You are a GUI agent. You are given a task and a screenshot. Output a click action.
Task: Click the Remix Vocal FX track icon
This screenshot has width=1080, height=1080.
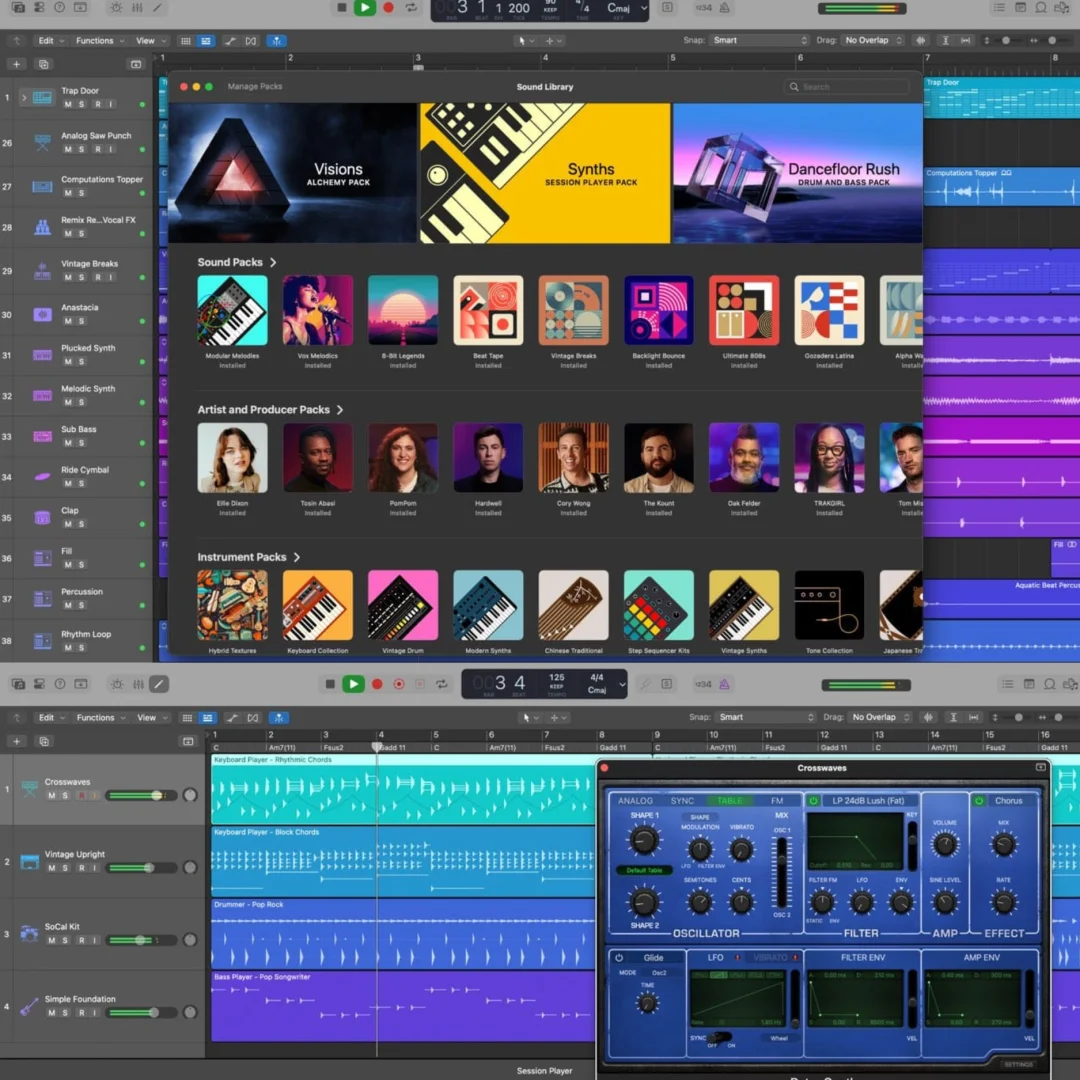point(42,227)
